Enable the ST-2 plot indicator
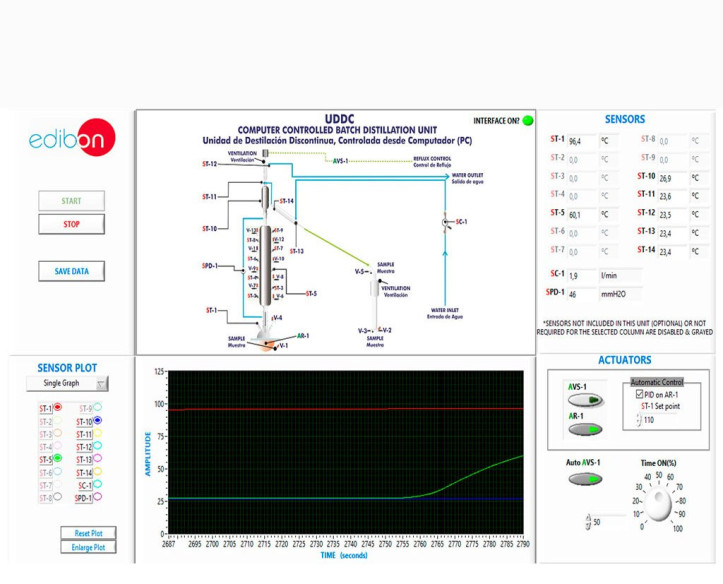This screenshot has height=584, width=723. coord(57,421)
